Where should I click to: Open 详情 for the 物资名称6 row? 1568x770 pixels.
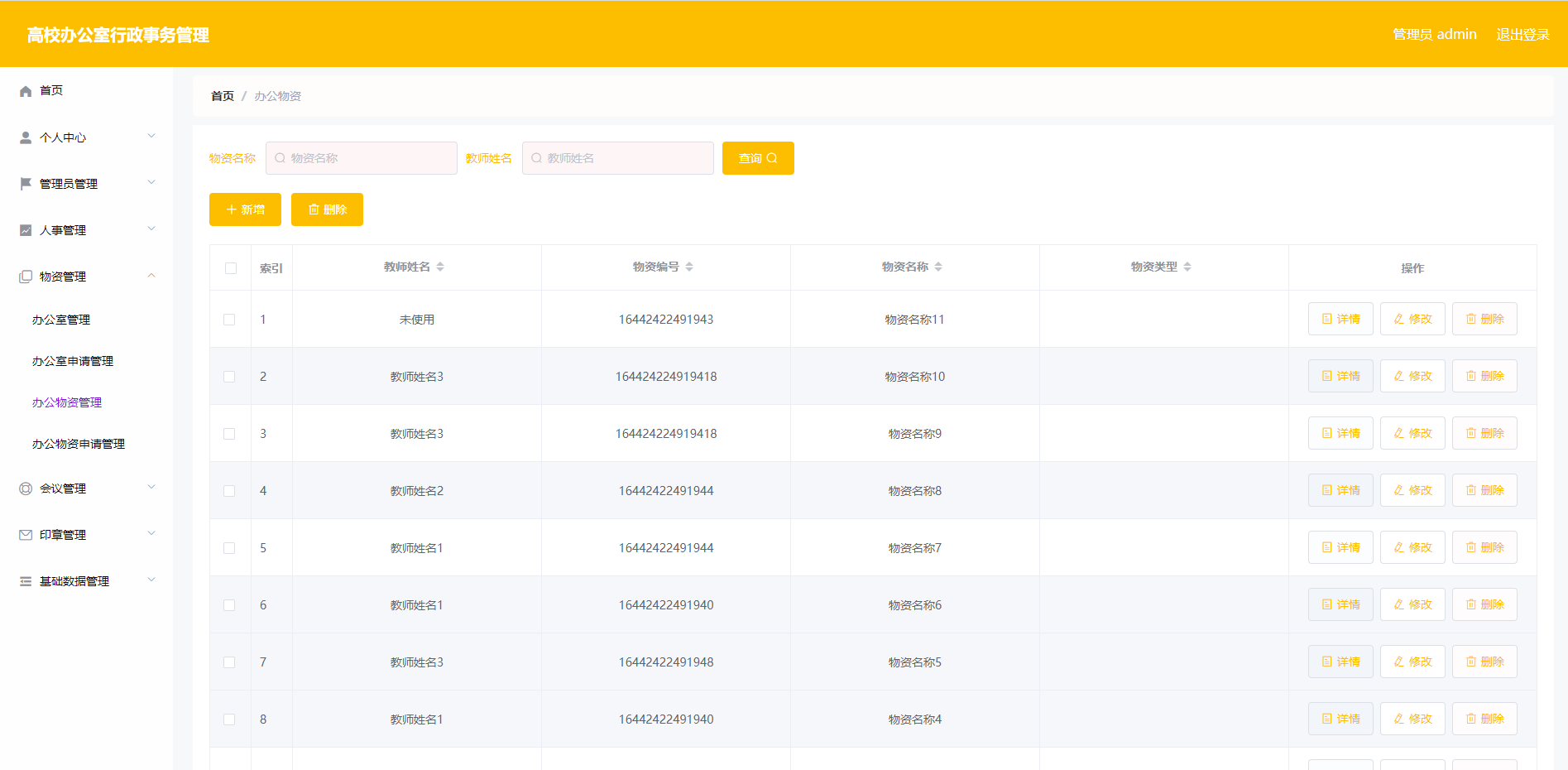[x=1340, y=604]
